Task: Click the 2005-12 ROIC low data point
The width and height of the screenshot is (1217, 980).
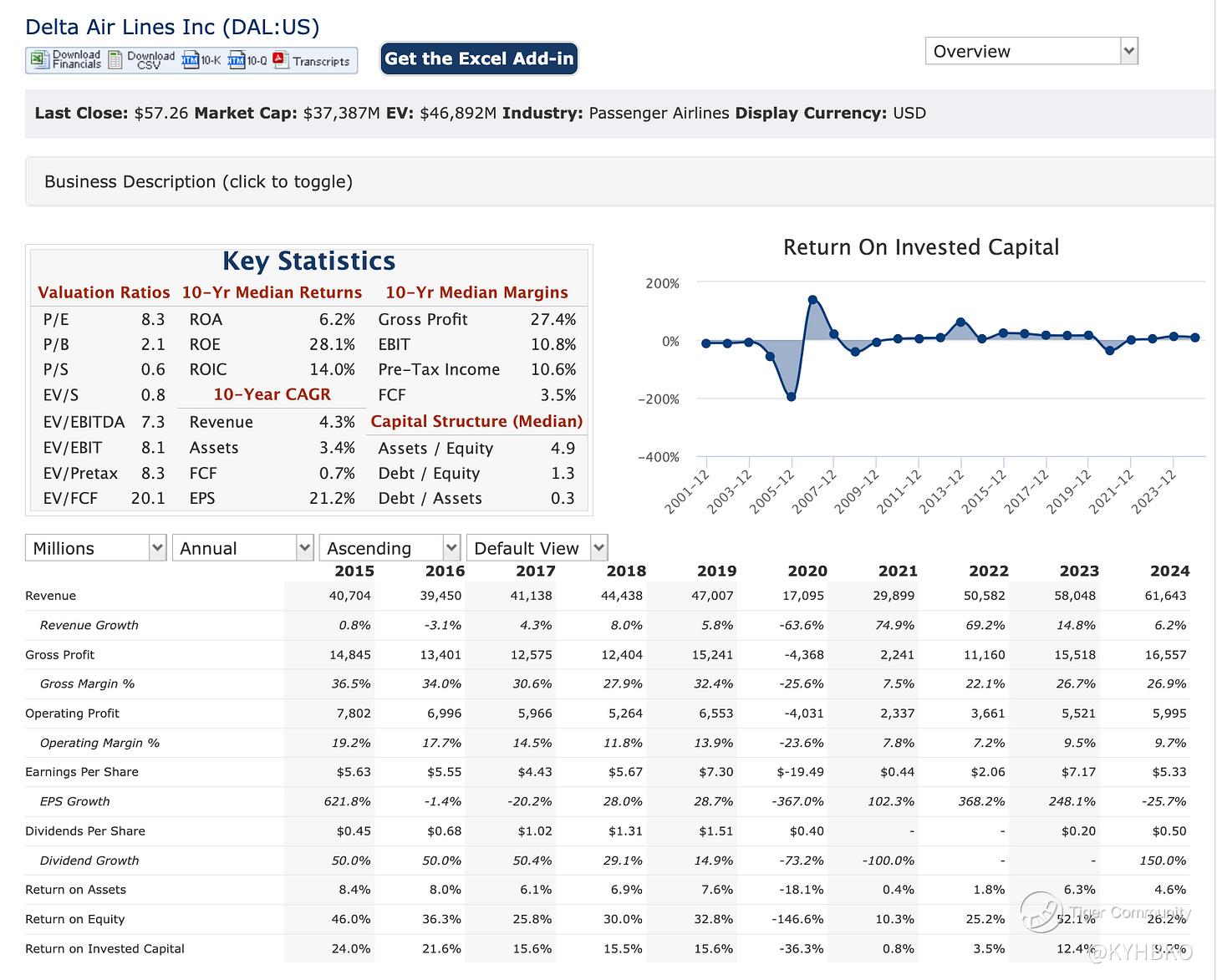Action: pyautogui.click(x=792, y=397)
